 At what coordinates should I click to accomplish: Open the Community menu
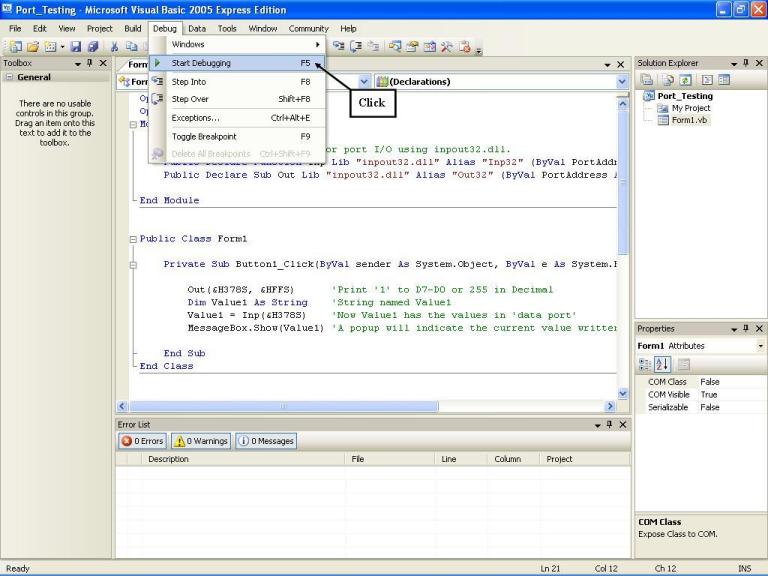309,28
